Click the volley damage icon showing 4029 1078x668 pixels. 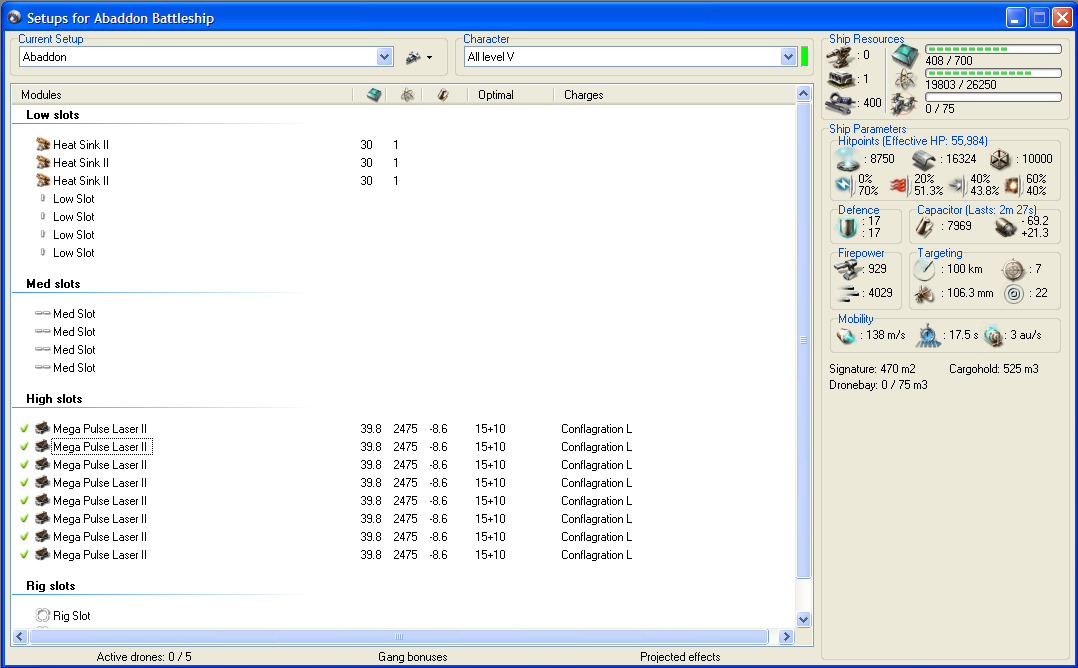[848, 293]
